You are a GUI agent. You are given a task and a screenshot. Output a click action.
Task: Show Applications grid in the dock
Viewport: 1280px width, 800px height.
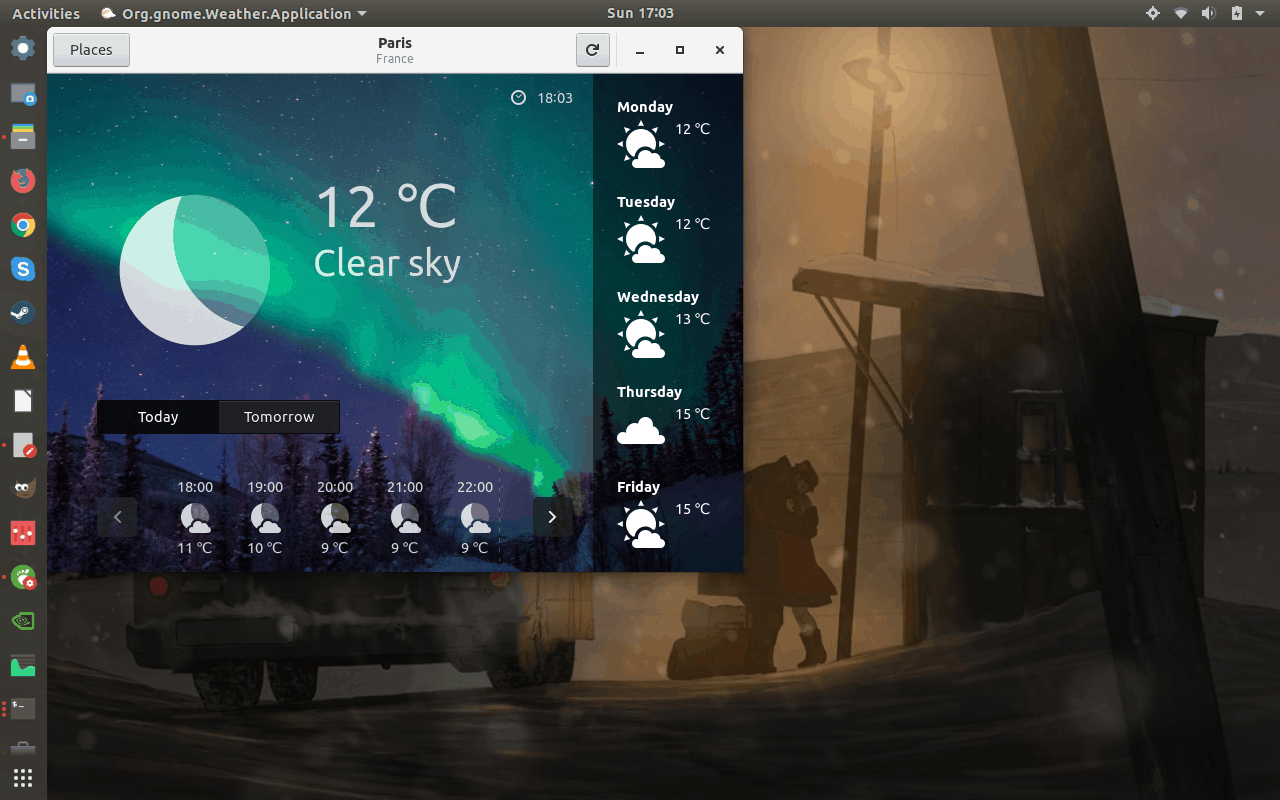click(x=23, y=777)
